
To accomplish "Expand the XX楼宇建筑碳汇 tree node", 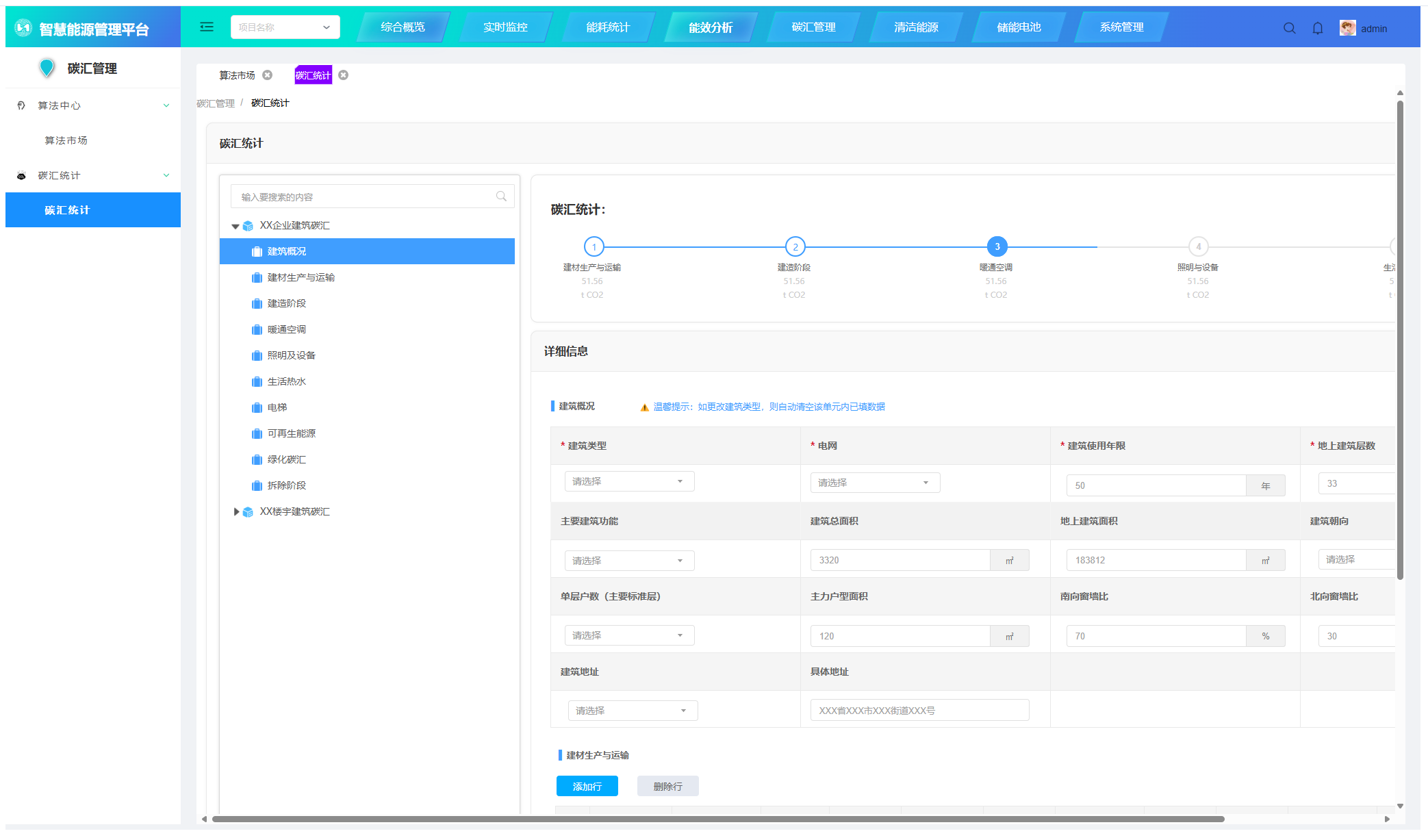I will pyautogui.click(x=236, y=511).
